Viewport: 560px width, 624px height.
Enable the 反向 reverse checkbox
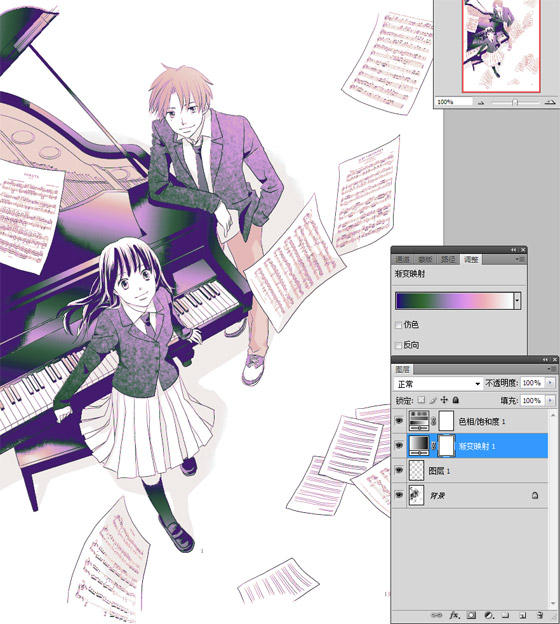[398, 345]
